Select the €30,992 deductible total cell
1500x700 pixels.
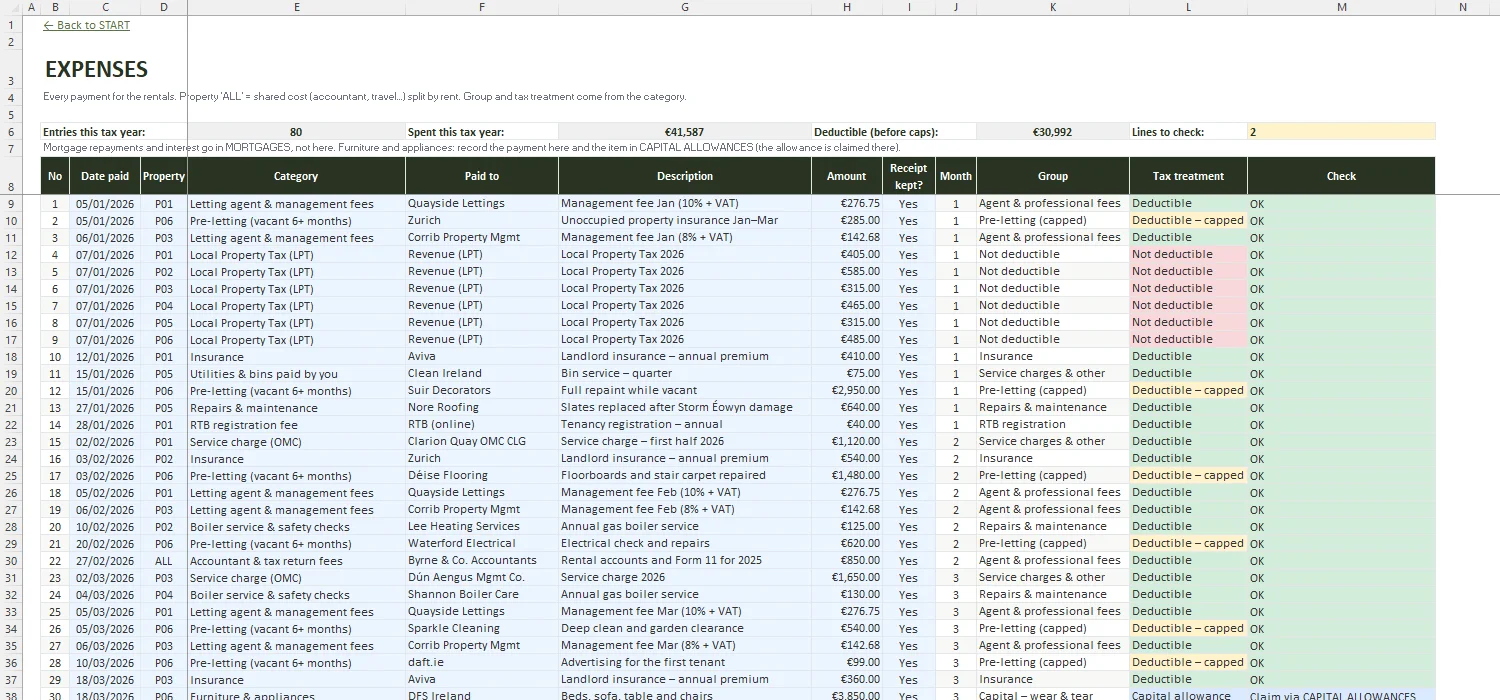(x=1052, y=131)
